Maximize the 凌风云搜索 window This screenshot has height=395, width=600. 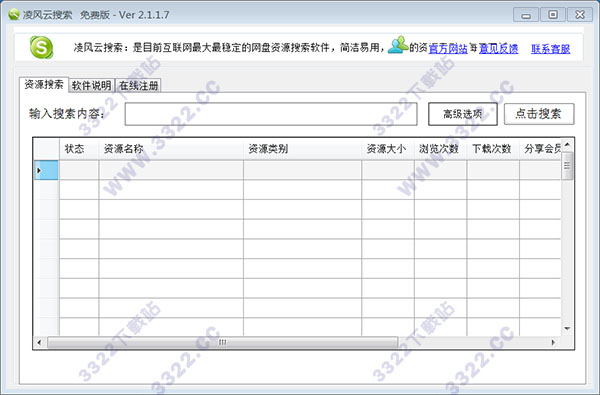pyautogui.click(x=553, y=15)
